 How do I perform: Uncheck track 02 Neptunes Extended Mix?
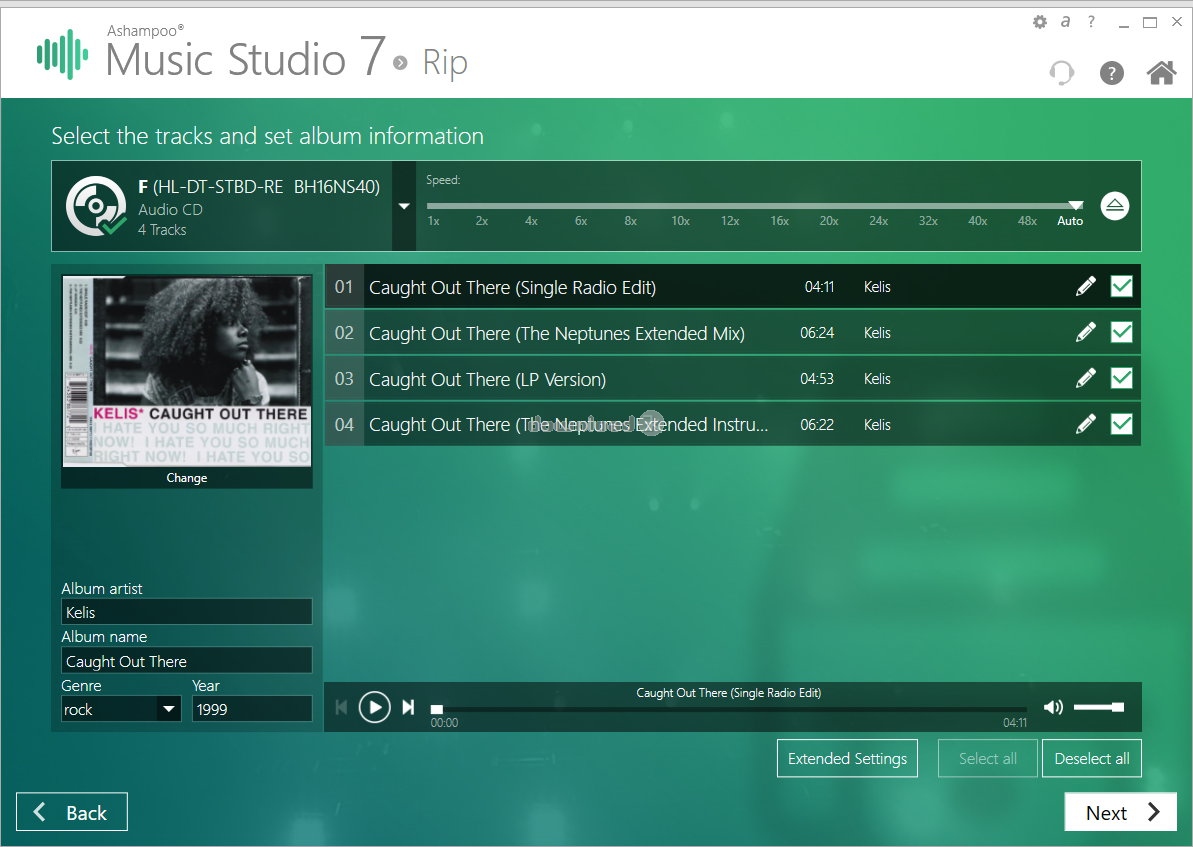1121,333
